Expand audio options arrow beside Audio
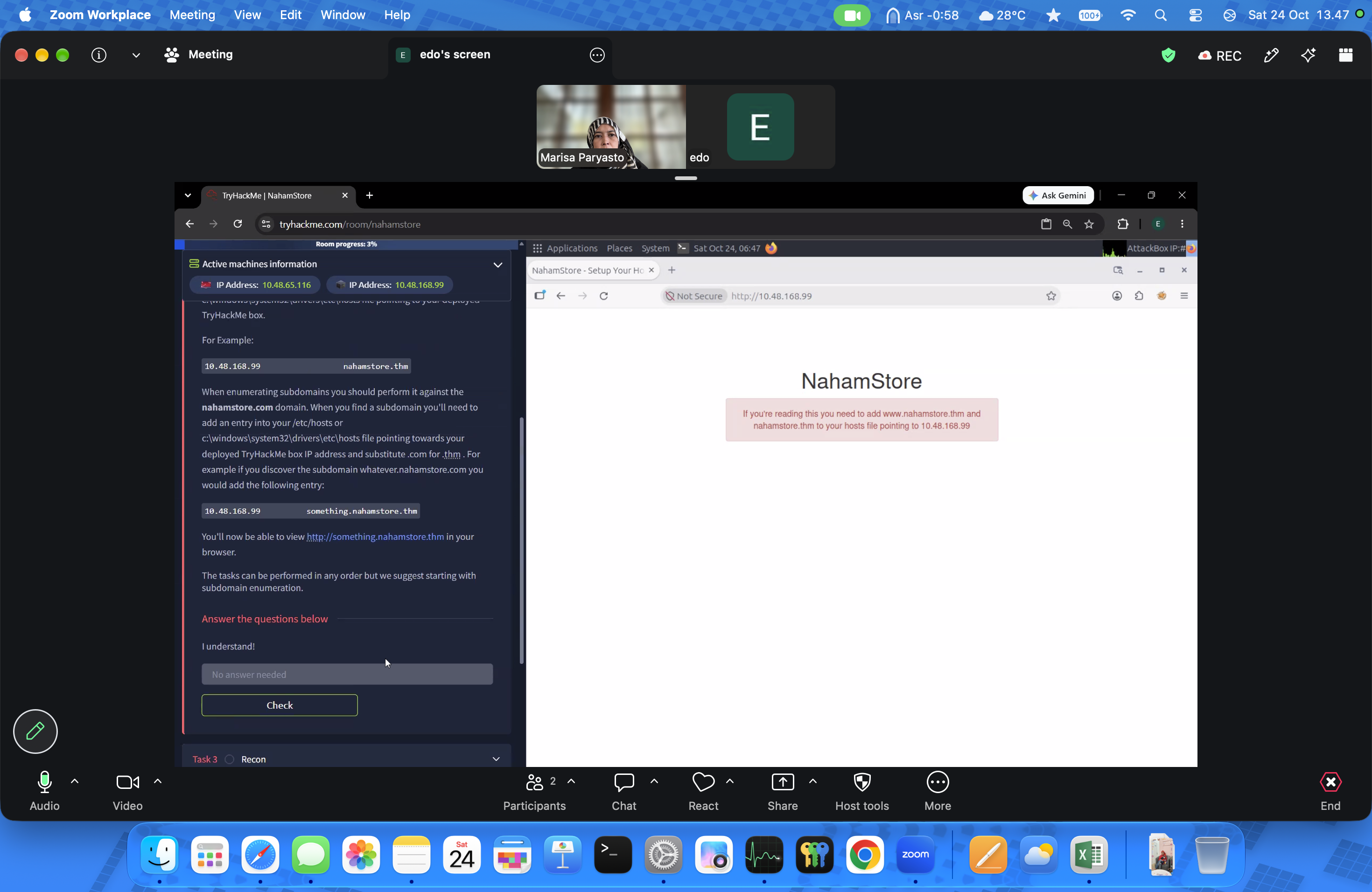The height and width of the screenshot is (892, 1372). 74,781
